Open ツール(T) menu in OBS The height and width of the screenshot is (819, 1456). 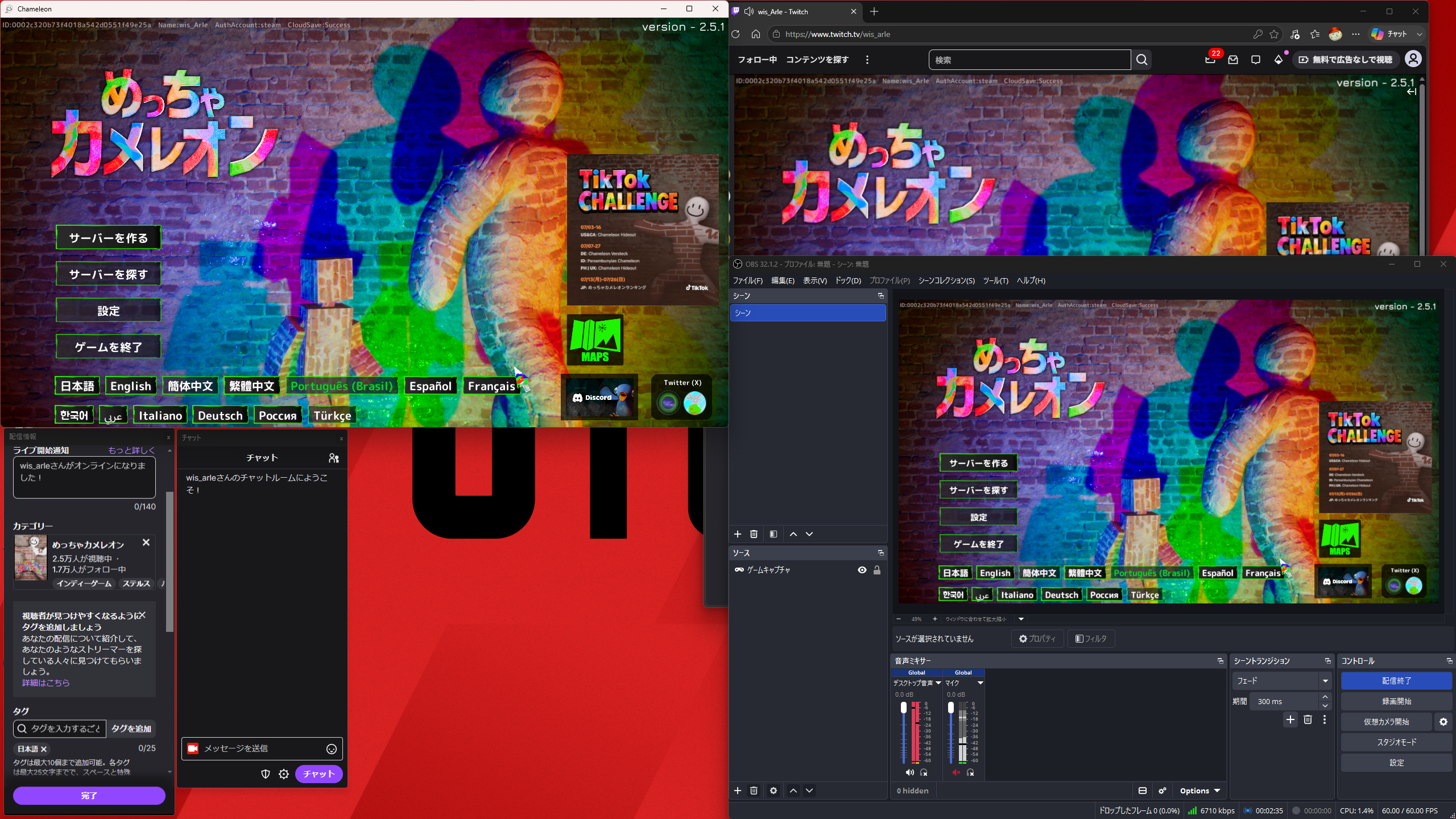[995, 280]
